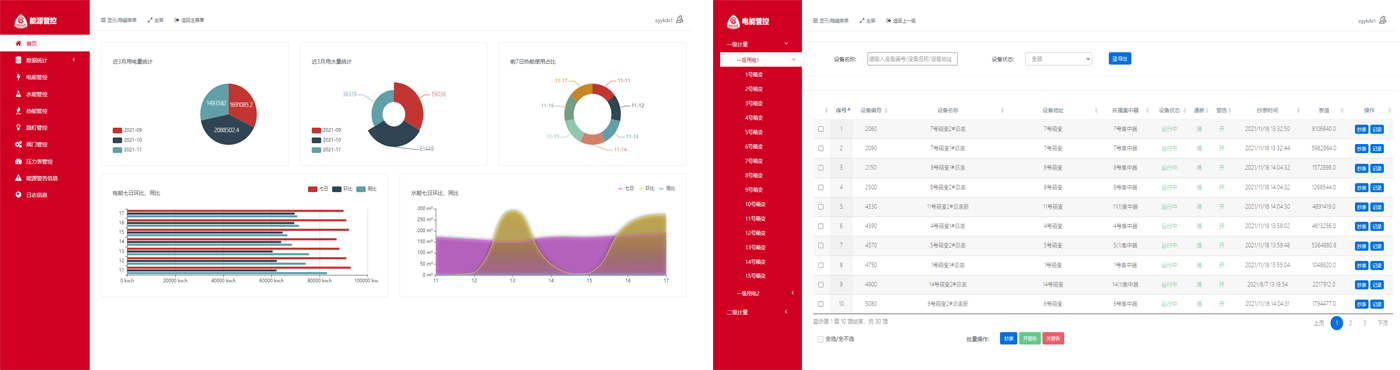This screenshot has width=1400, height=370.
Task: Select 路灯管控 lightbulb icon in sidebar
Action: coord(18,128)
